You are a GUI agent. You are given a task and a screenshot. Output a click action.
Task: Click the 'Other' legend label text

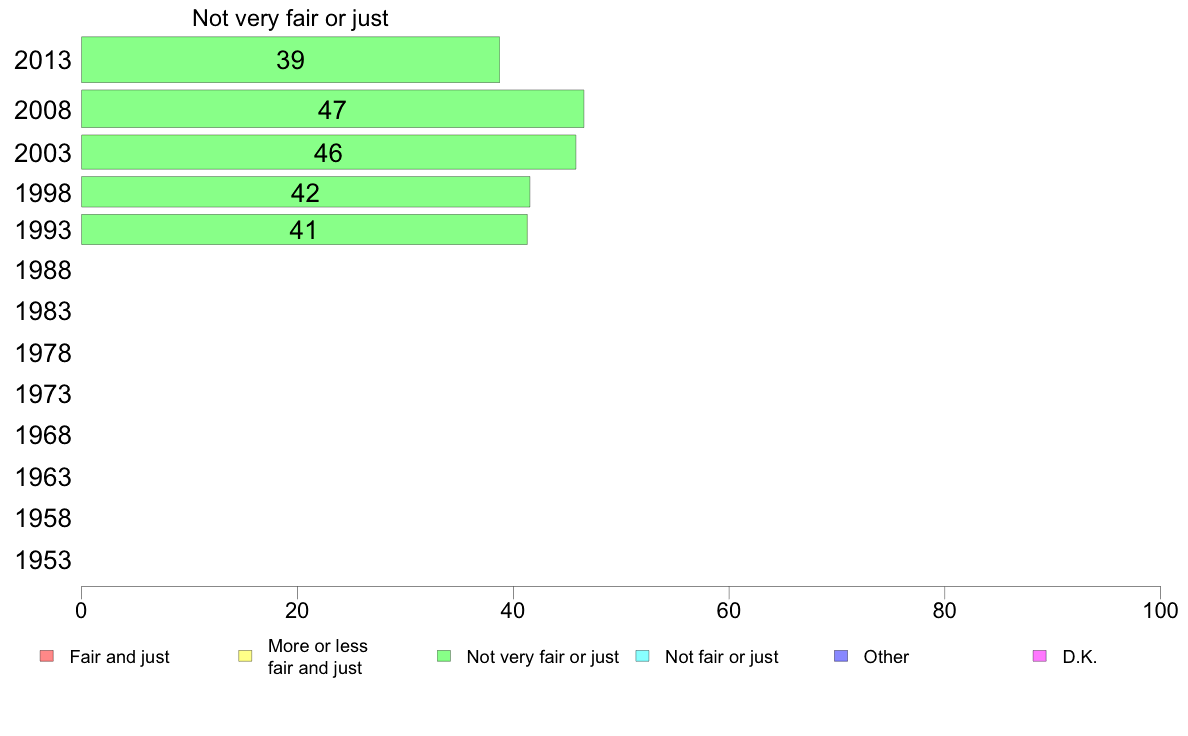886,657
